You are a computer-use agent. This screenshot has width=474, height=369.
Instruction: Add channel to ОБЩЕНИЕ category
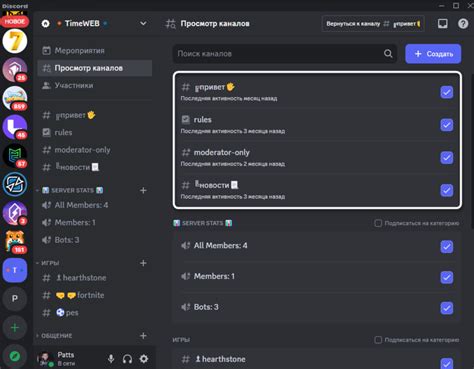143,336
